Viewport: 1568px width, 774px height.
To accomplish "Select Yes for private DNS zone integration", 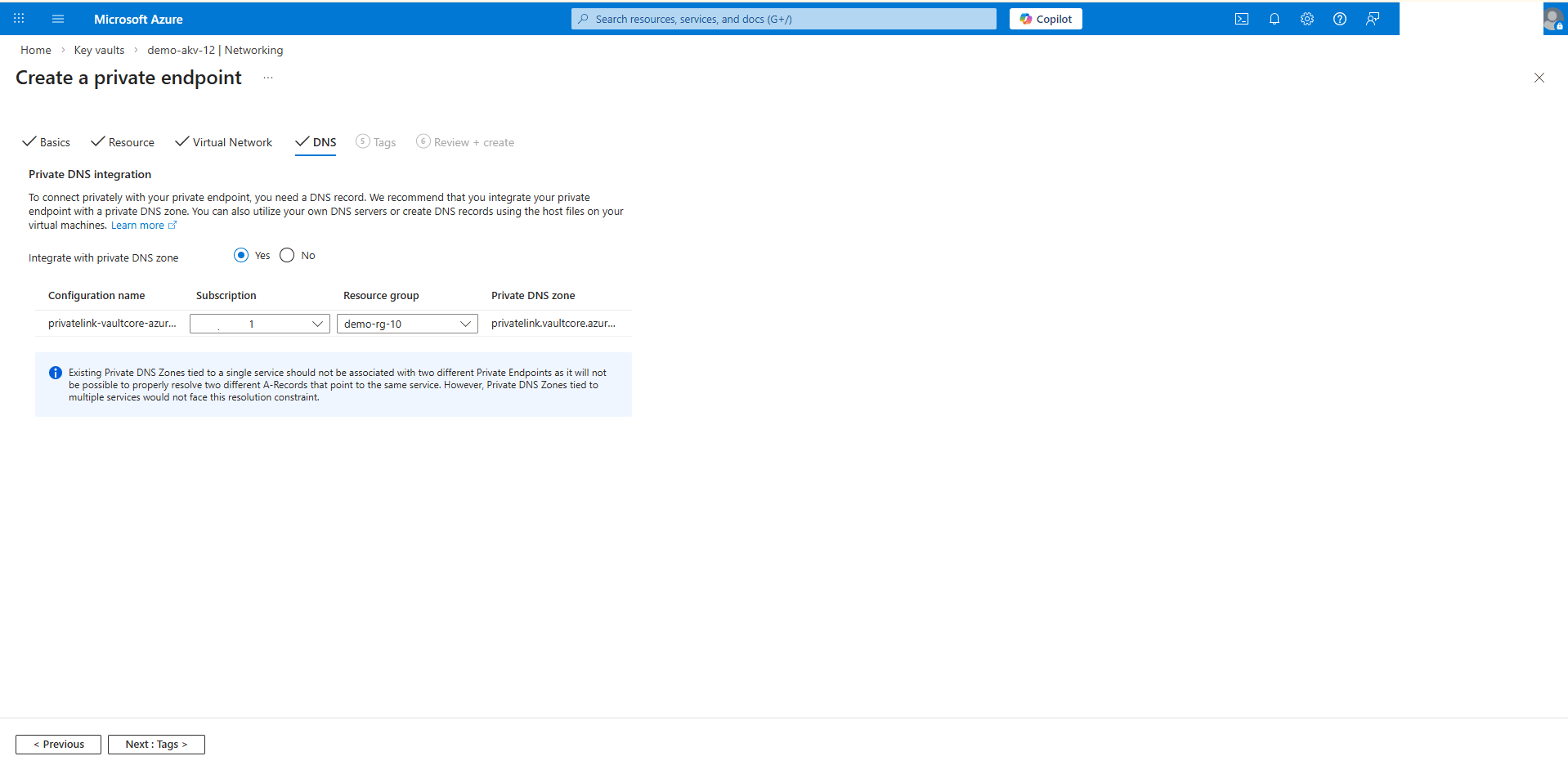I will click(240, 254).
